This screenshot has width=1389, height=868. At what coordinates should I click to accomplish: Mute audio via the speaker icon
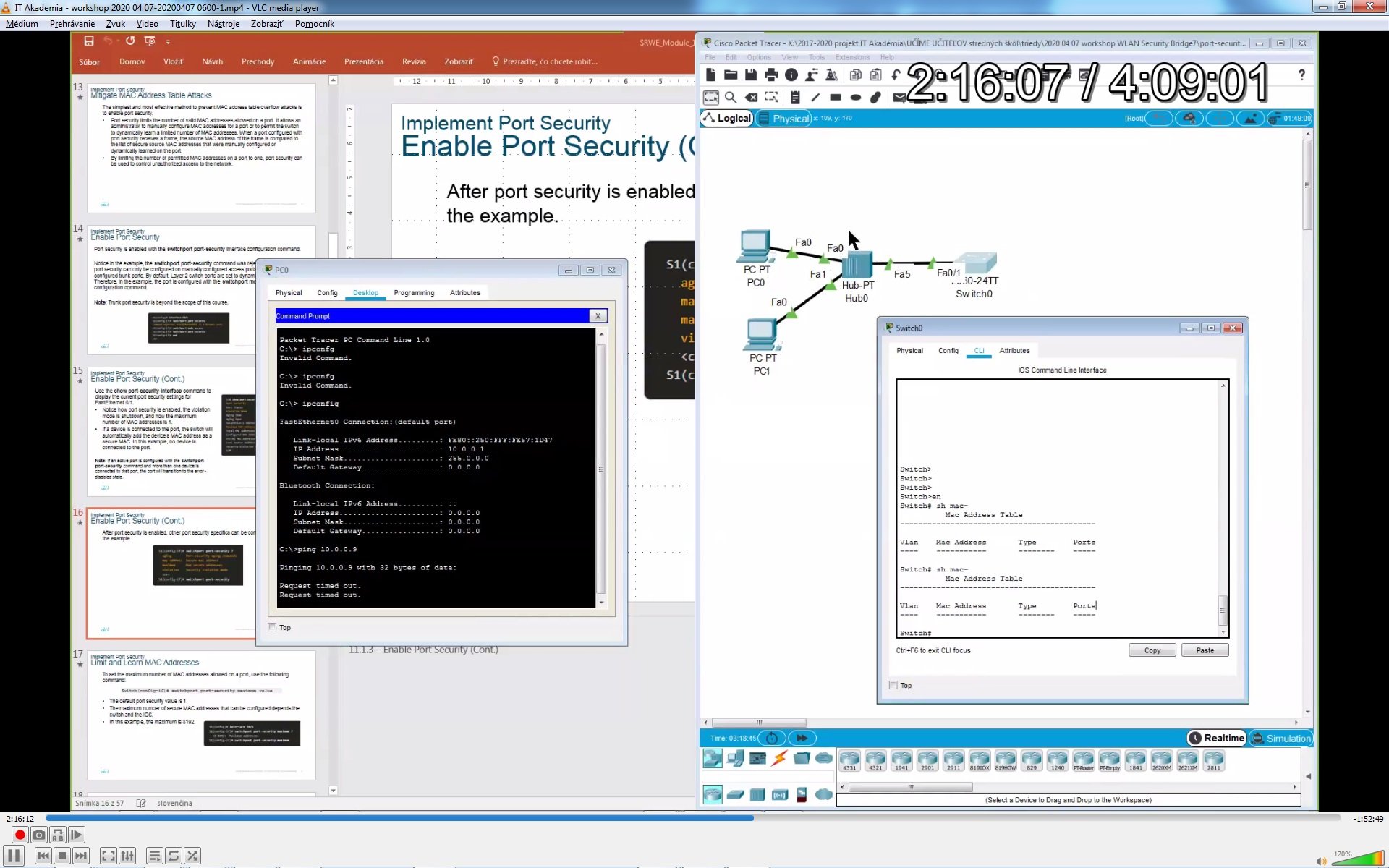pos(1321,861)
